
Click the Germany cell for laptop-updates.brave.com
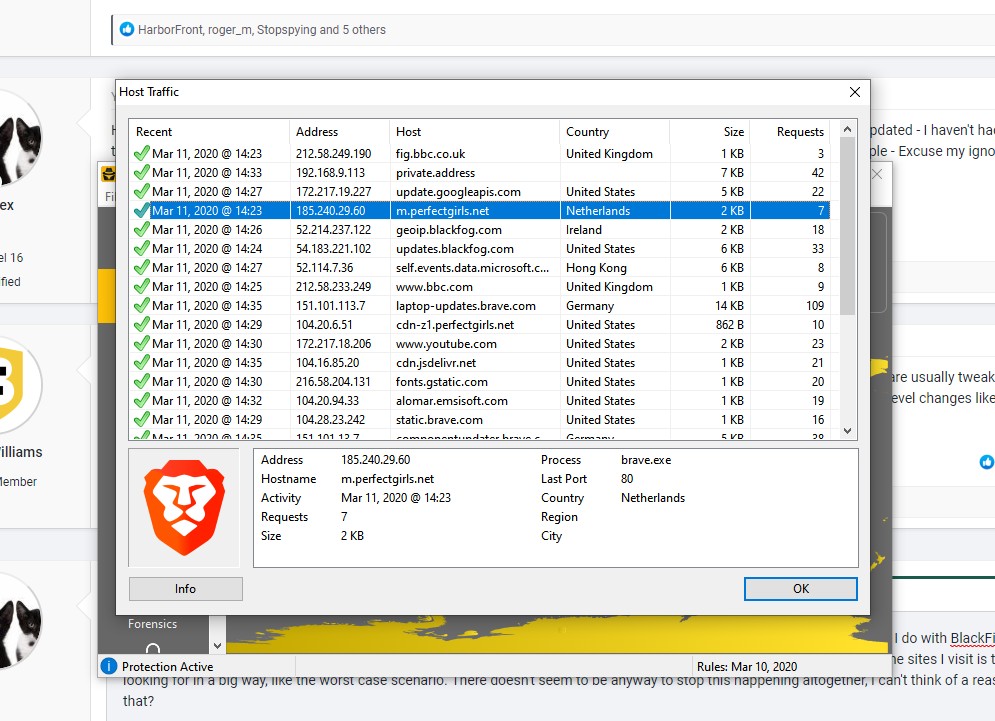(590, 306)
